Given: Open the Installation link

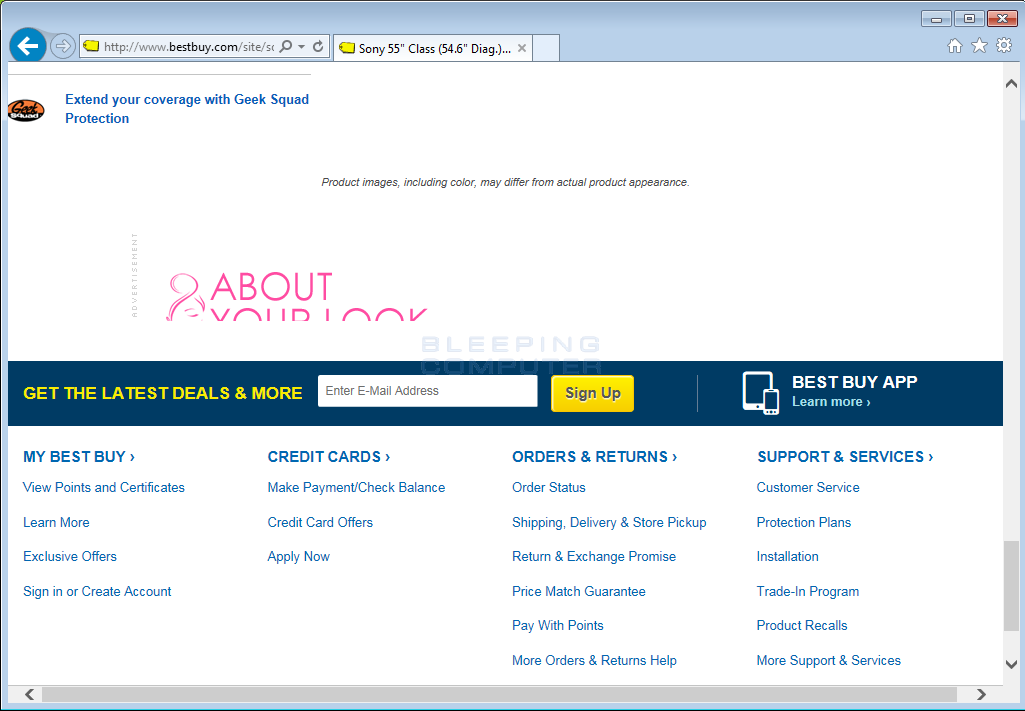Looking at the screenshot, I should tap(787, 556).
